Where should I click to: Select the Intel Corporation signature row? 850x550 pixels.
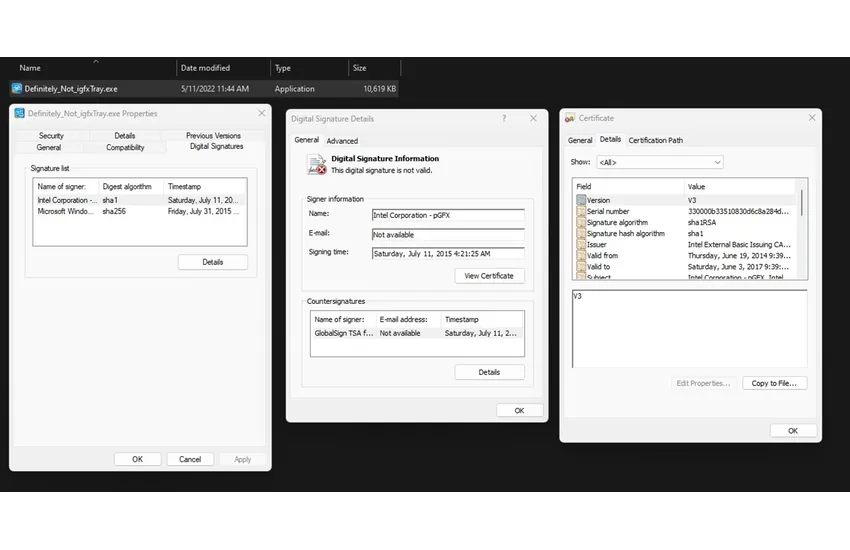pyautogui.click(x=139, y=200)
